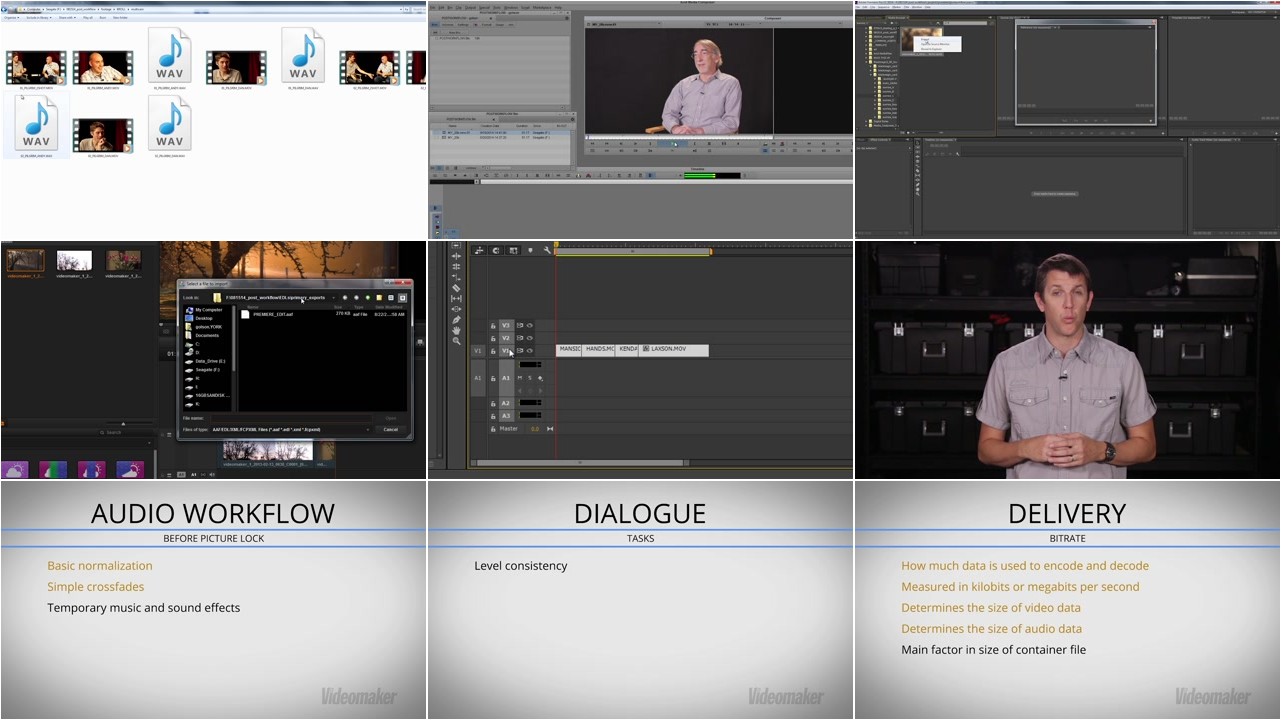
Task: Select the Zoom magnifier tool
Action: point(456,341)
